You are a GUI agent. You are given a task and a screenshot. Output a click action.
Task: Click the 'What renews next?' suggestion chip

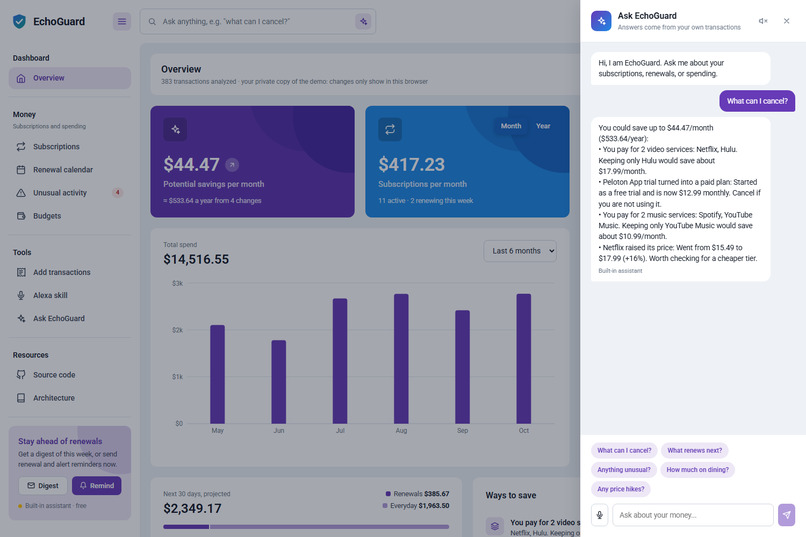click(694, 451)
